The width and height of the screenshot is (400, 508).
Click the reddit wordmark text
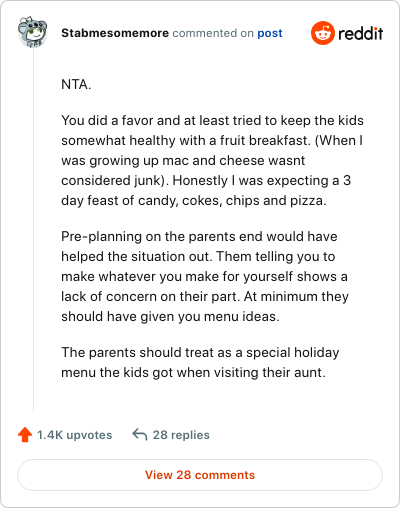(x=360, y=33)
